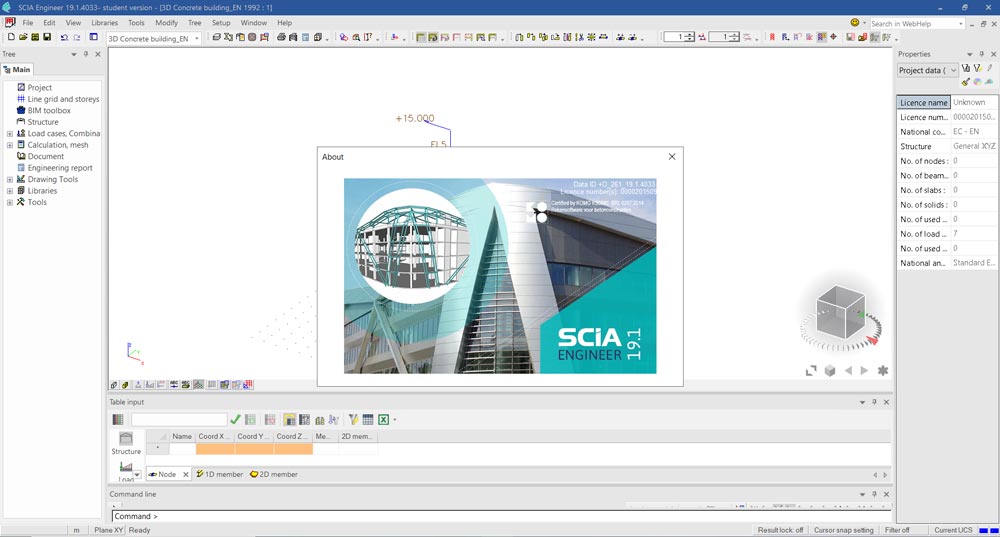Click the red target cursor snap icon
Image resolution: width=1000 pixels, height=537 pixels.
(x=833, y=38)
